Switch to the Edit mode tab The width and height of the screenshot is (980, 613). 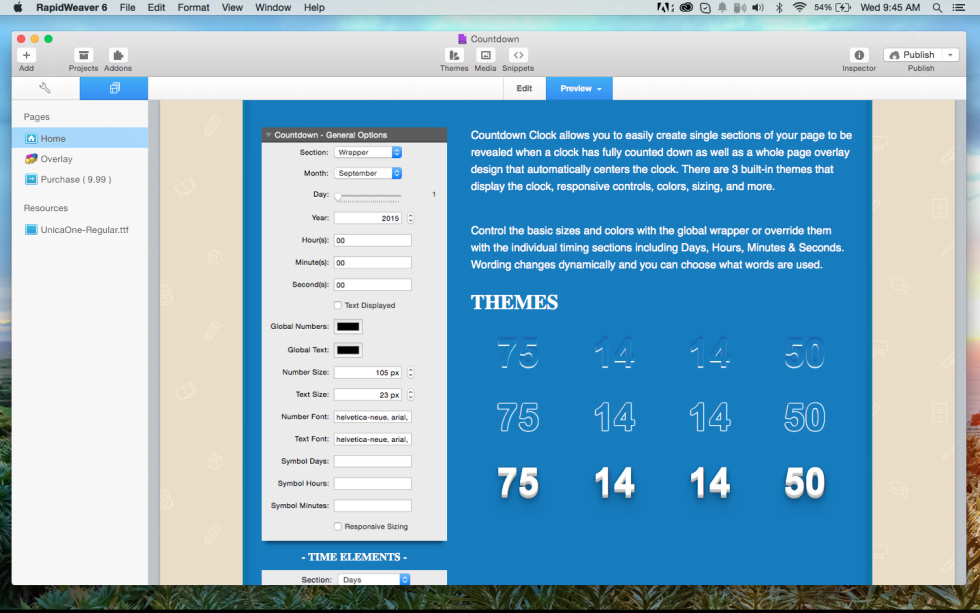524,88
